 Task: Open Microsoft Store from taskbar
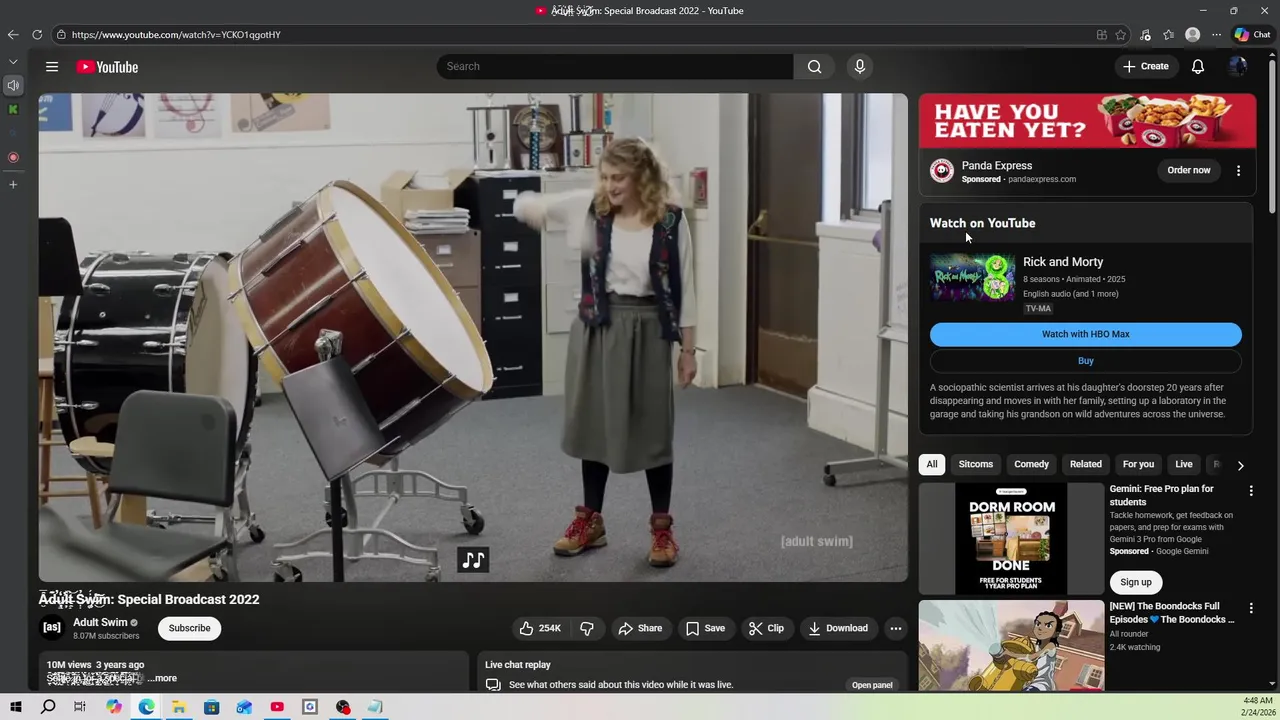pos(212,707)
